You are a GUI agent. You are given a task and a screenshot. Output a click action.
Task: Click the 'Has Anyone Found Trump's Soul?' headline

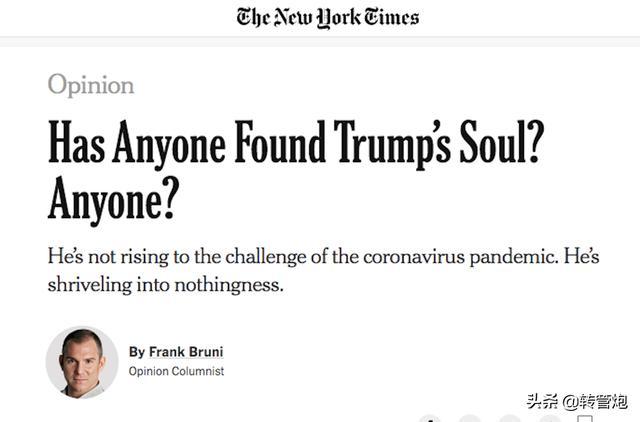tap(296, 143)
